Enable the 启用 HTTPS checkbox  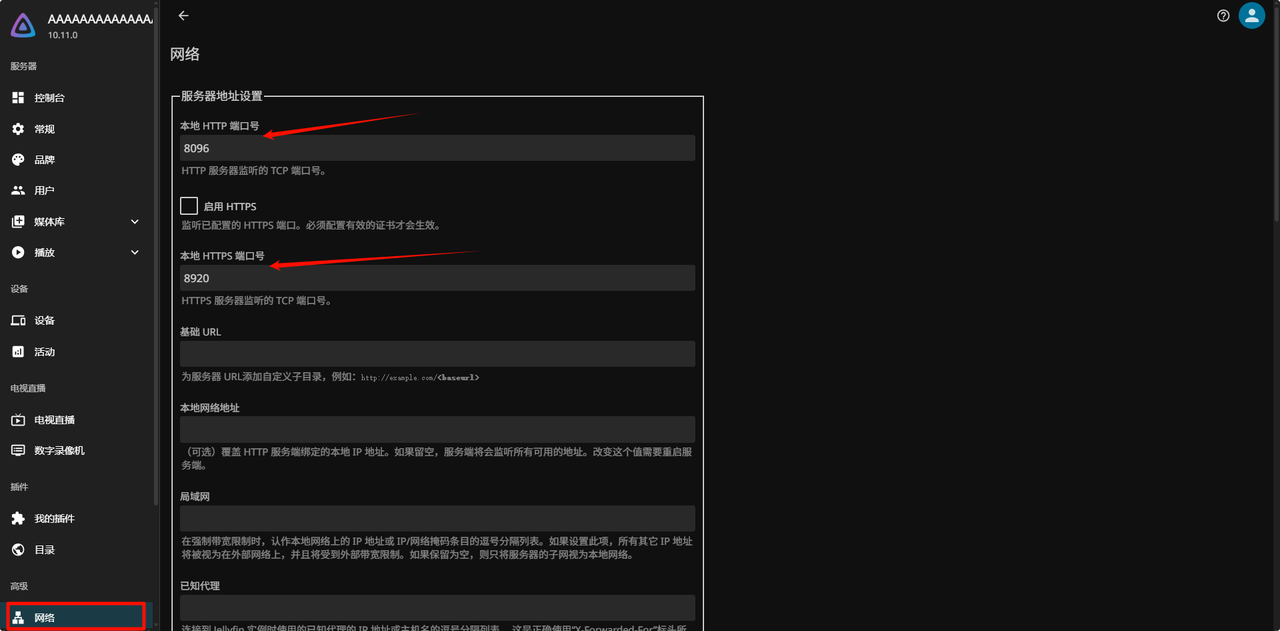189,206
